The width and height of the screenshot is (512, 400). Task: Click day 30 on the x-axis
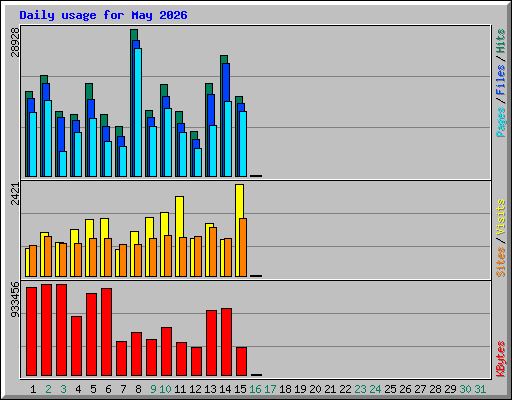[x=465, y=389]
